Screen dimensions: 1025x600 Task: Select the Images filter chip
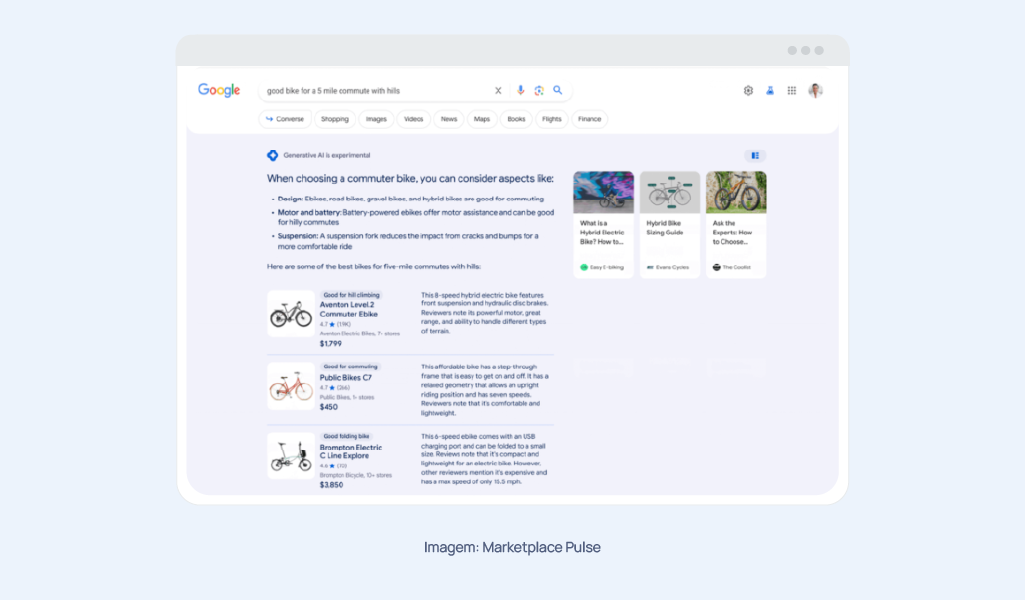point(376,119)
